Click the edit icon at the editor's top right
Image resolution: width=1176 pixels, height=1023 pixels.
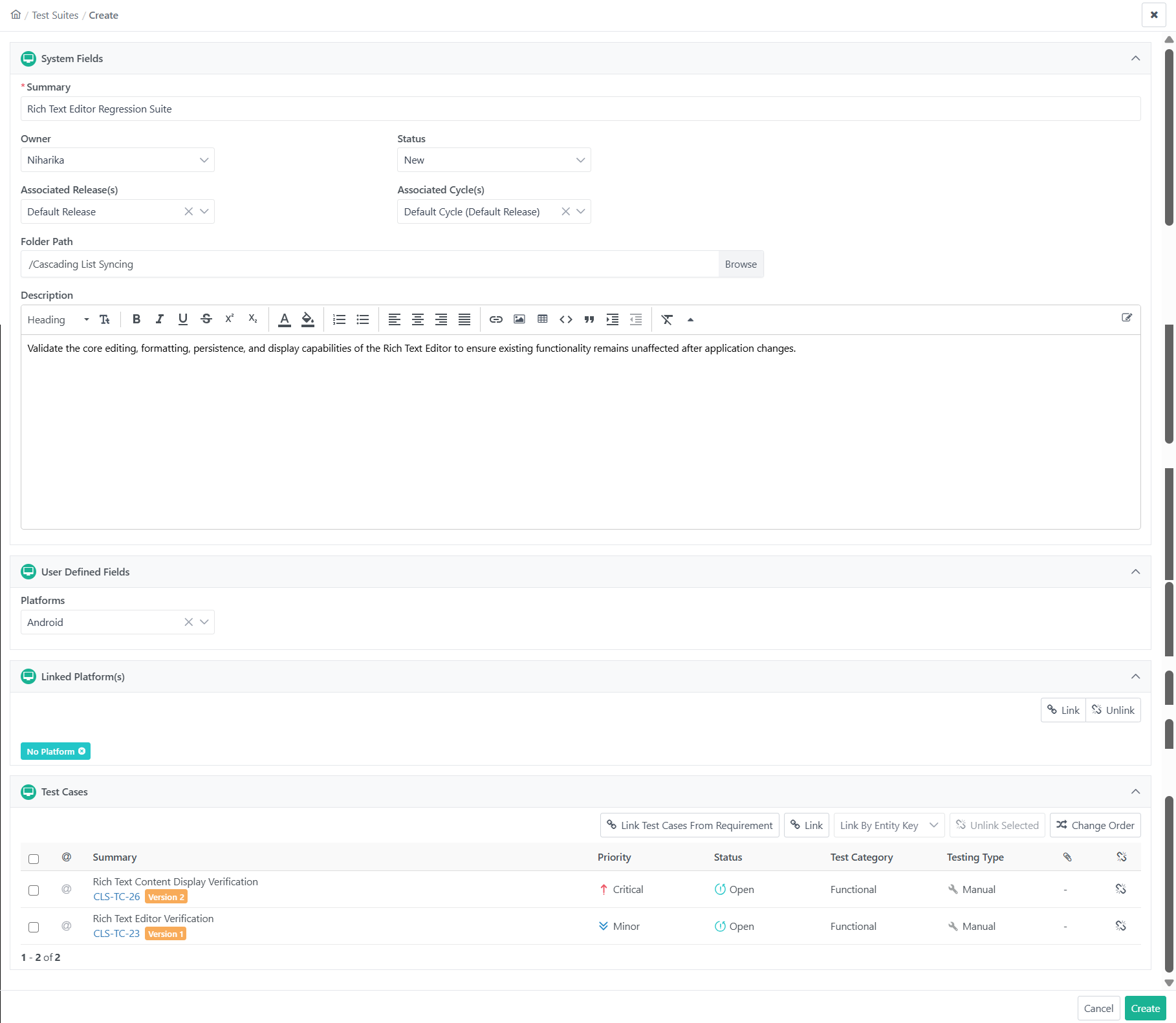(x=1127, y=318)
